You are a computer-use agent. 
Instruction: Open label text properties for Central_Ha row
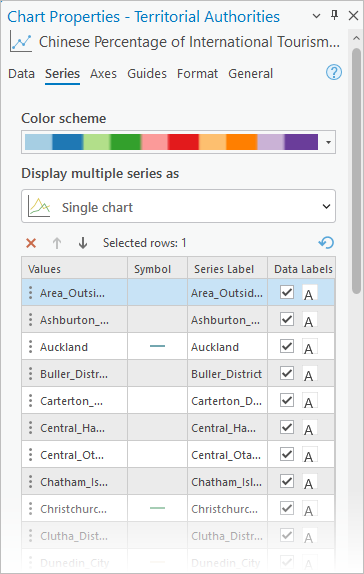(309, 428)
